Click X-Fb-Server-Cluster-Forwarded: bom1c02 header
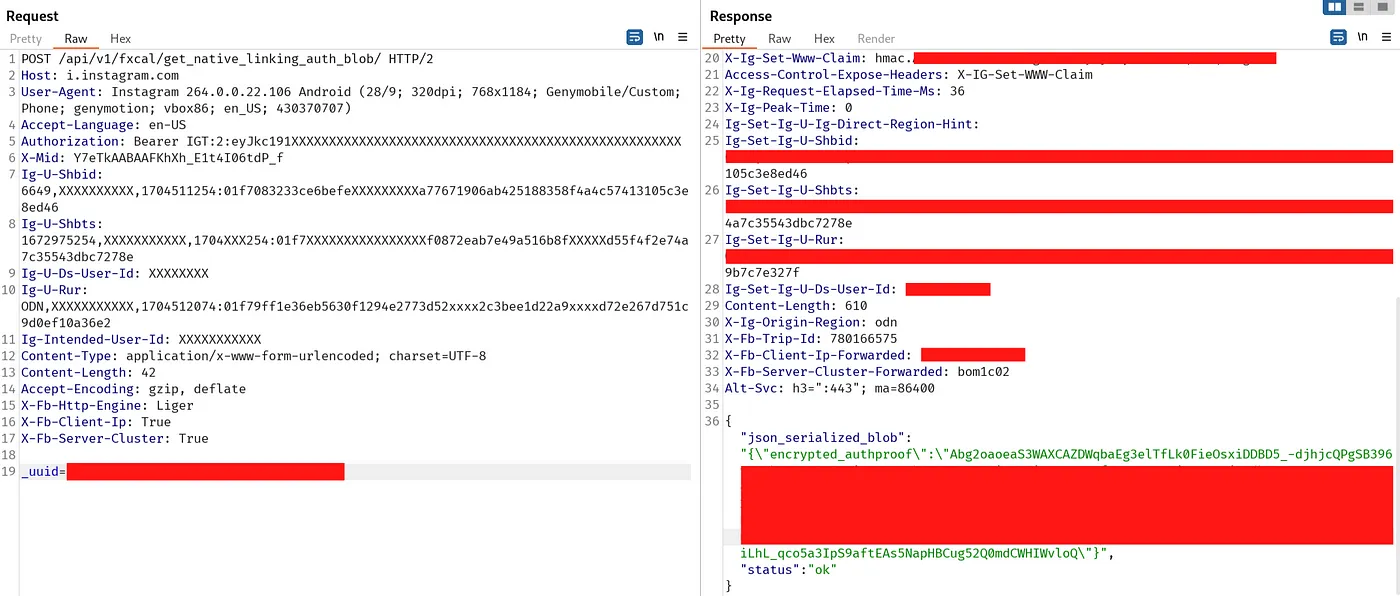 867,372
